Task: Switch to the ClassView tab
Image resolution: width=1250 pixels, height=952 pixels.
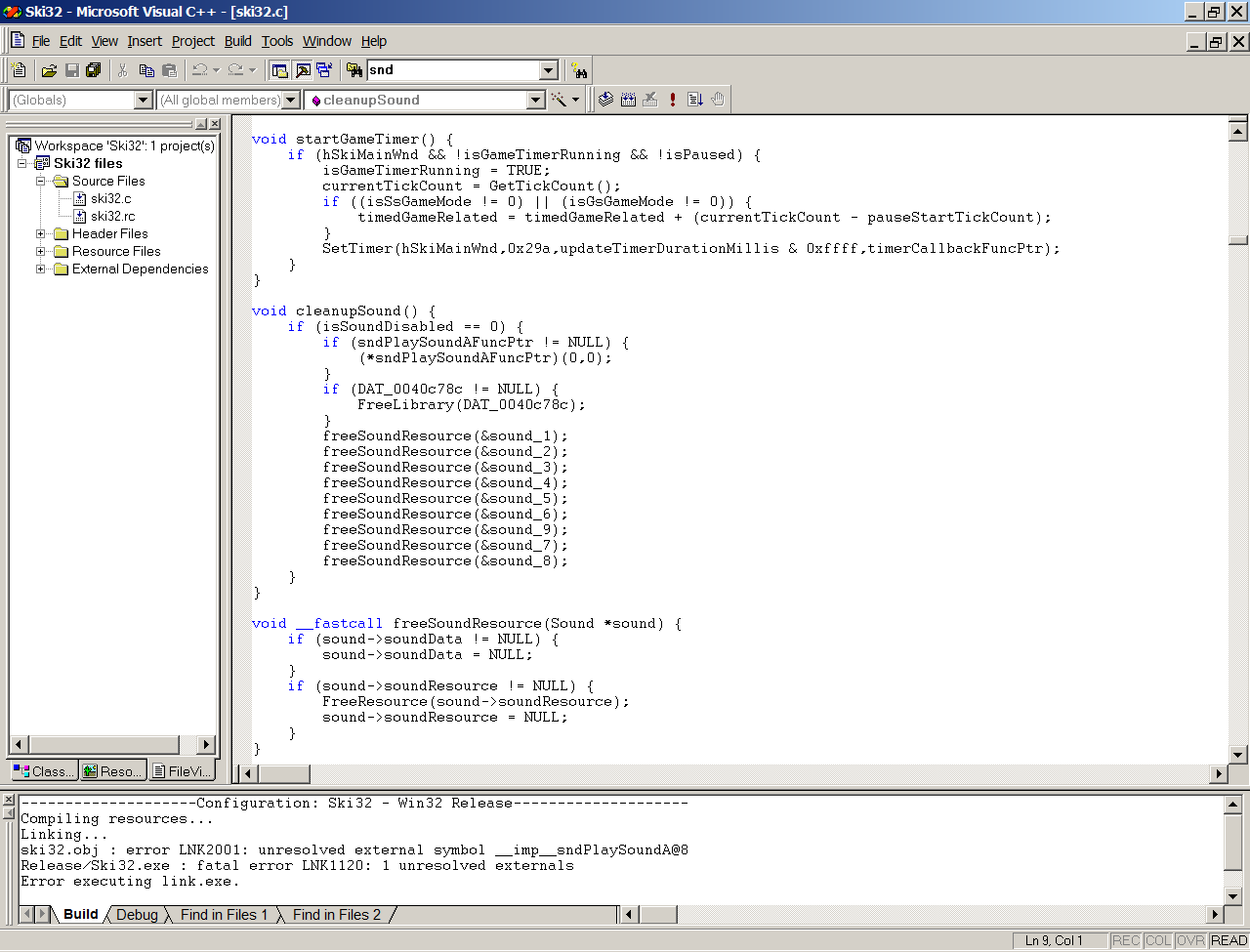Action: pyautogui.click(x=44, y=771)
